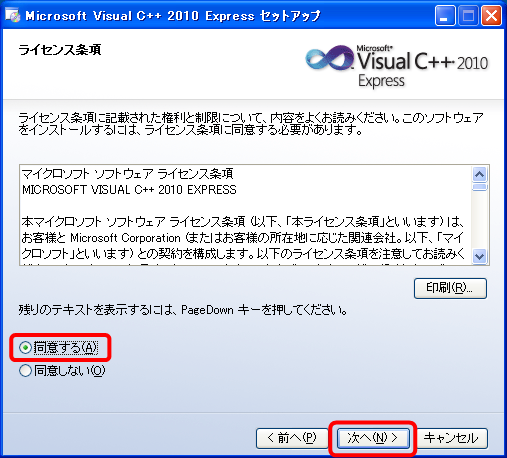Open the print dialog with 印刷(R)... button
The height and width of the screenshot is (458, 507).
point(450,288)
